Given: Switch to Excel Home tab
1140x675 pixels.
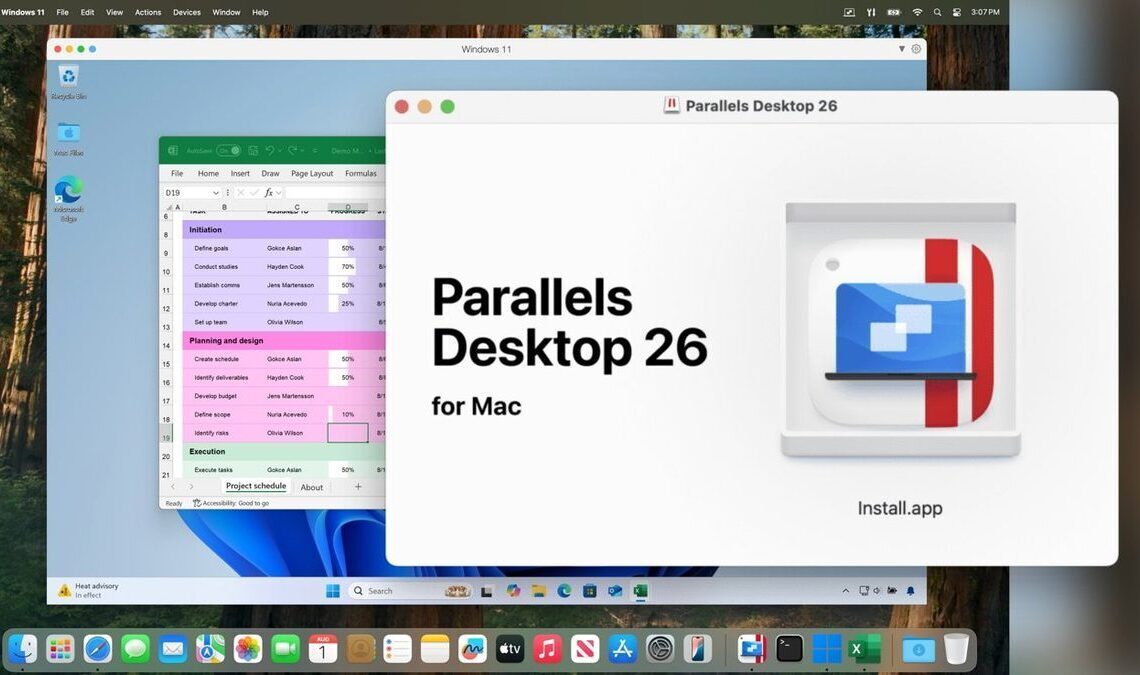Looking at the screenshot, I should click(x=208, y=173).
